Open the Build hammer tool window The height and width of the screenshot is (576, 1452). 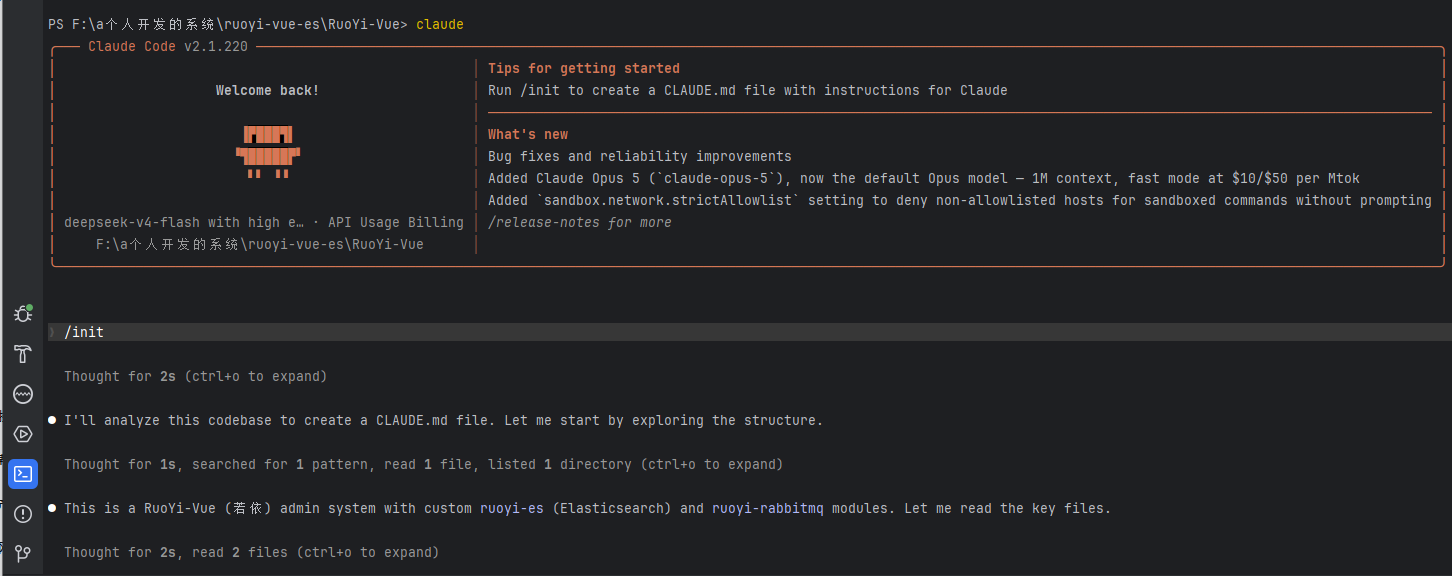click(22, 354)
